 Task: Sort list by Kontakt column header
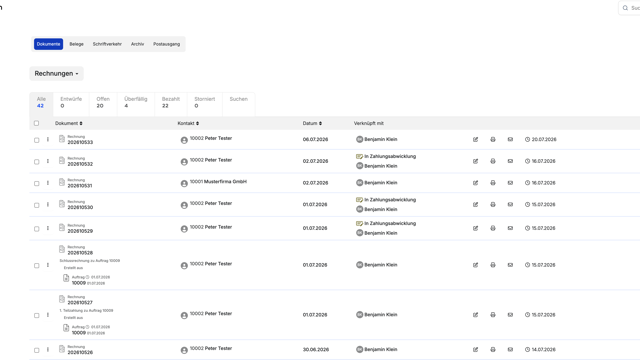point(188,123)
